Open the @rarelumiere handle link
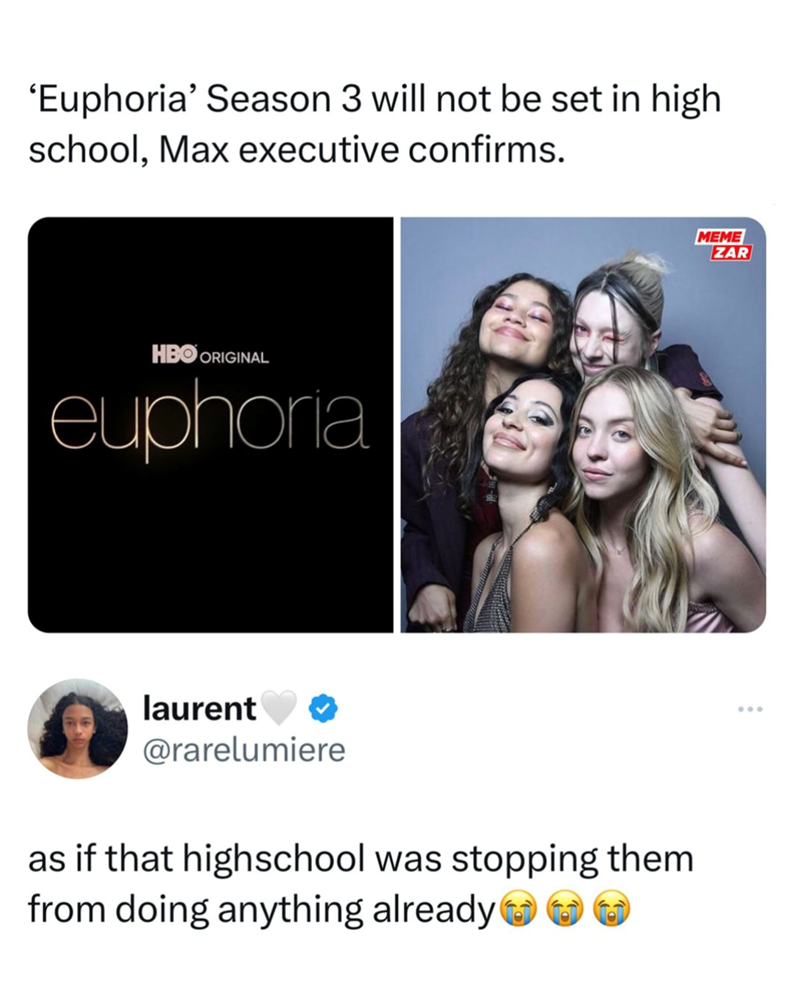This screenshot has width=800, height=991. [x=245, y=750]
